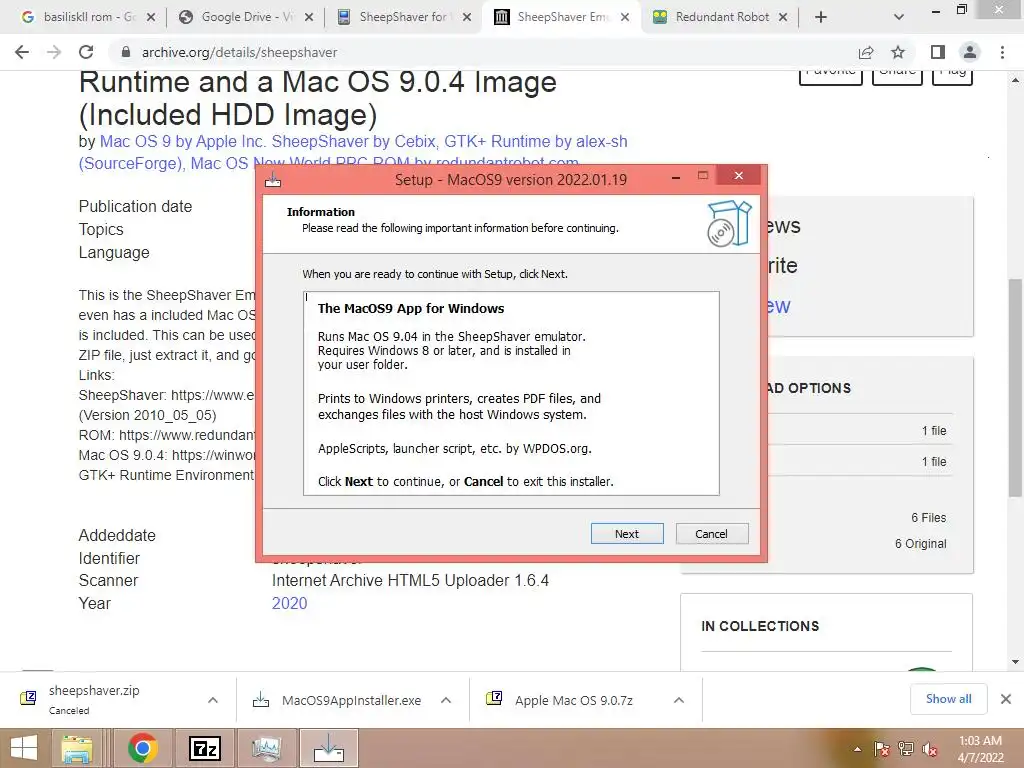This screenshot has height=768, width=1024.
Task: Toggle Chrome side panel
Action: [x=938, y=52]
